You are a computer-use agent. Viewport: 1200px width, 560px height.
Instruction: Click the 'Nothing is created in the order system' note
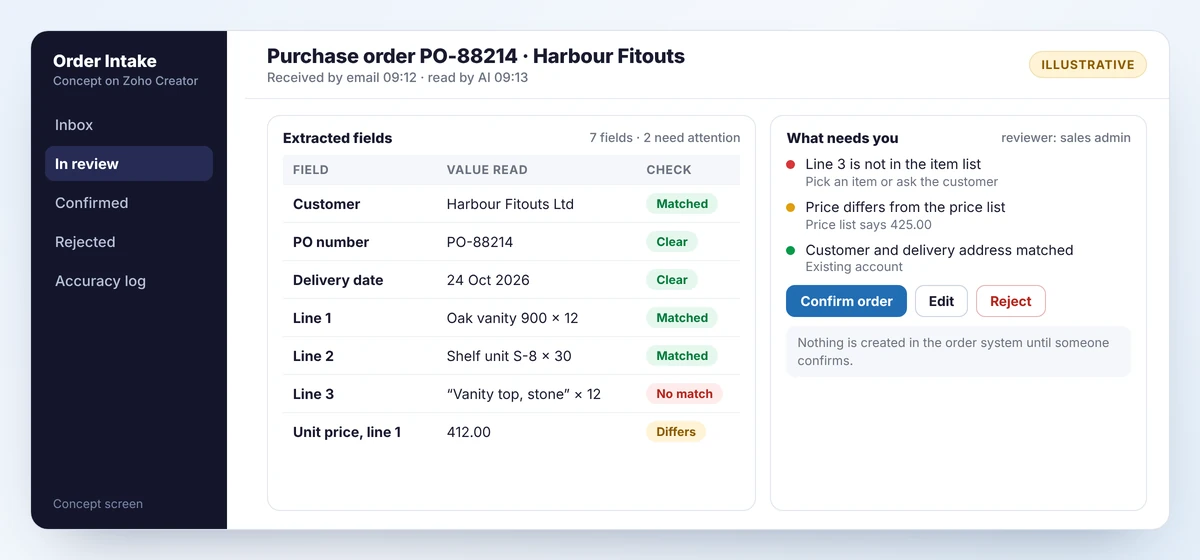[x=958, y=352]
